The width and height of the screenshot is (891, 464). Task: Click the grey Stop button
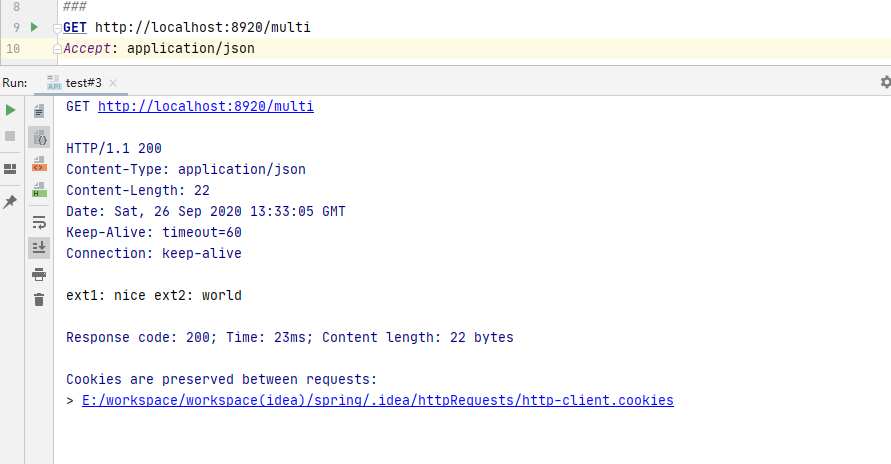point(11,136)
